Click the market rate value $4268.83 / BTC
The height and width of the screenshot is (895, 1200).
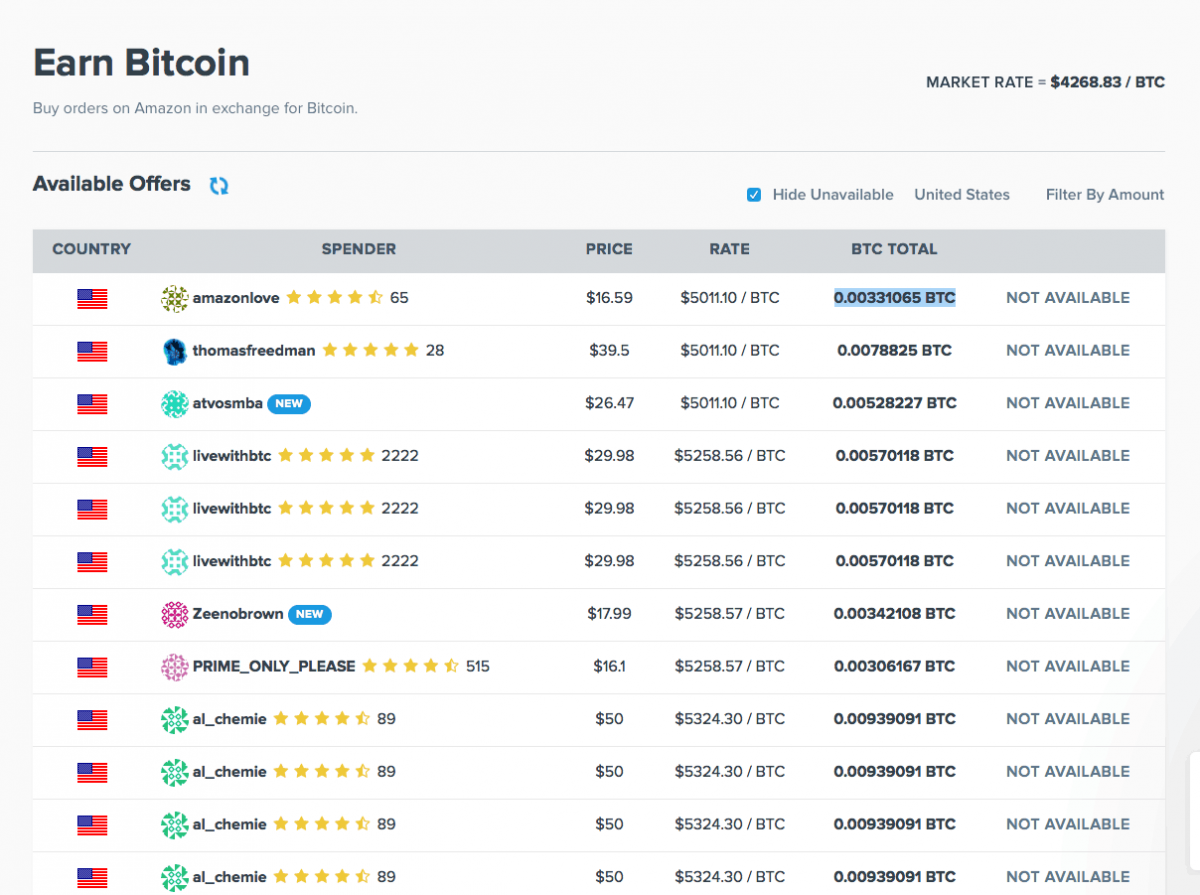tap(1107, 82)
